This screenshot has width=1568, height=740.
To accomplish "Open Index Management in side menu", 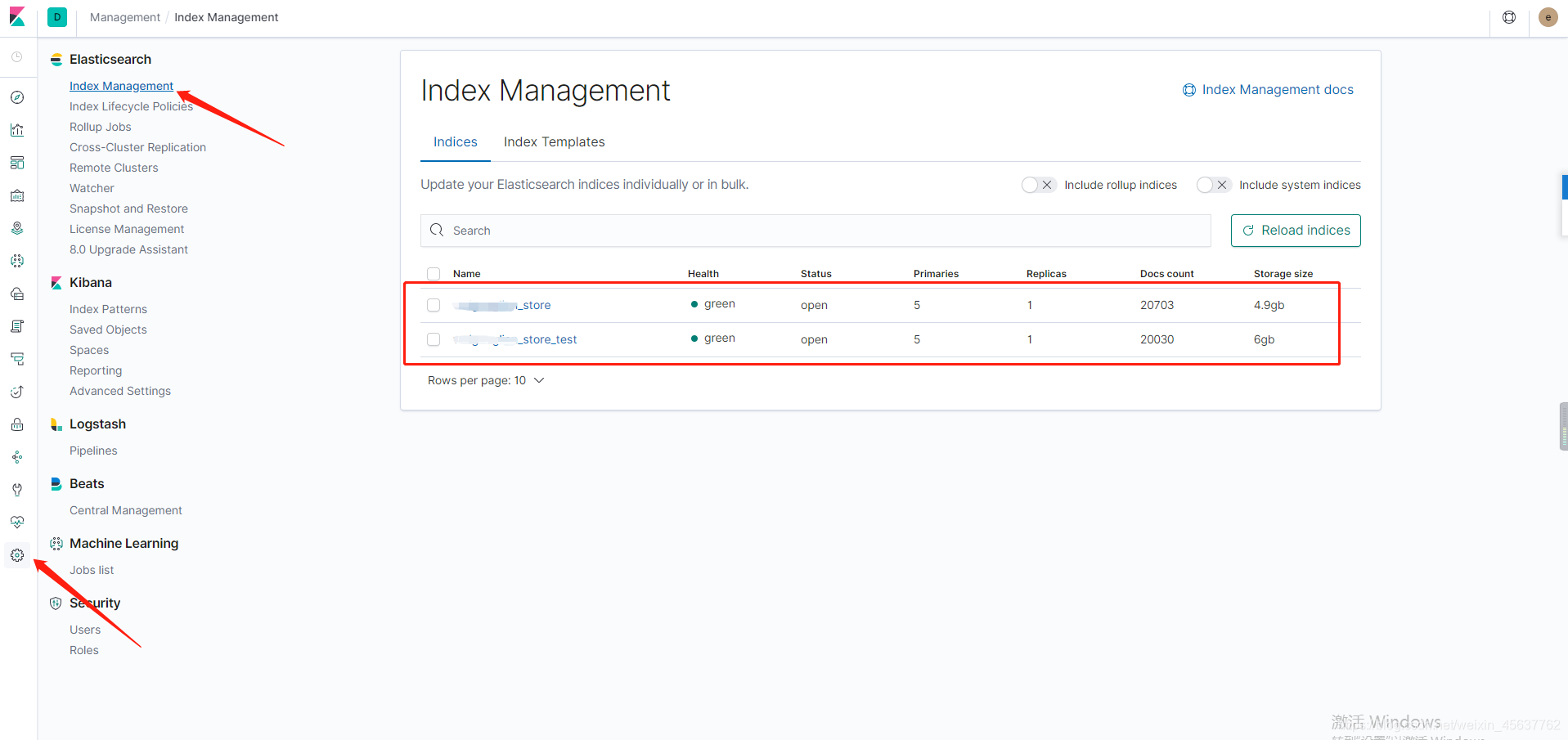I will pos(121,86).
